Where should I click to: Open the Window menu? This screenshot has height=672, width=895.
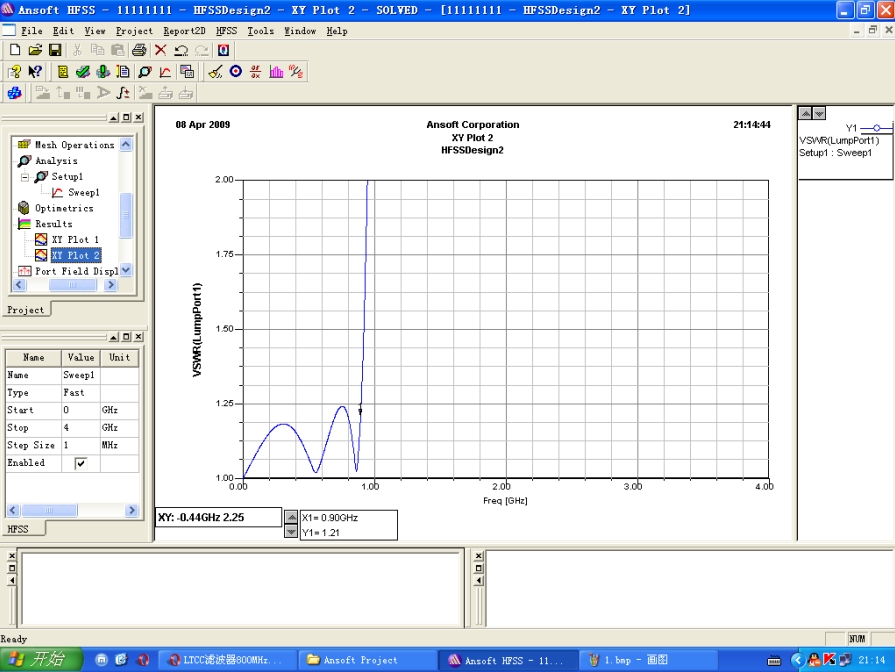[x=300, y=31]
